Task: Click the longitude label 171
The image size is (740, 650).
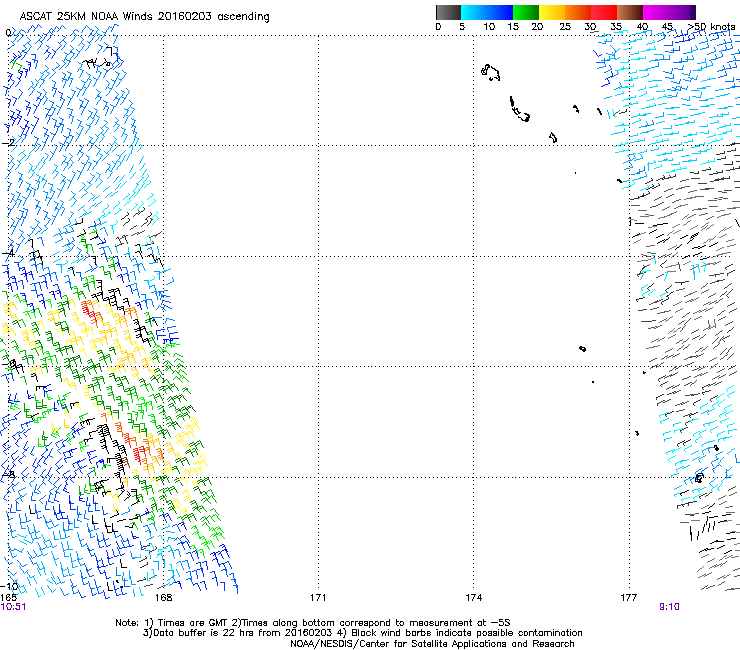Action: pos(318,598)
